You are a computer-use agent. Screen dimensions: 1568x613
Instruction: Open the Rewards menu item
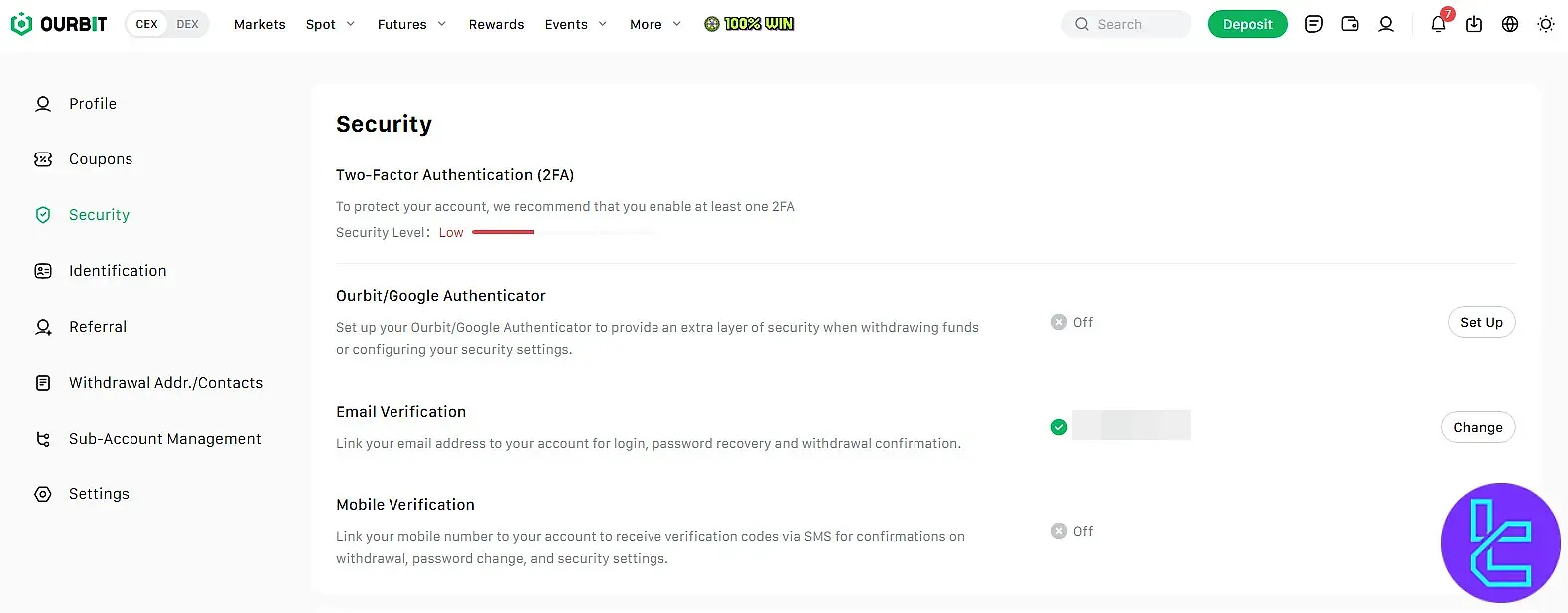point(496,24)
